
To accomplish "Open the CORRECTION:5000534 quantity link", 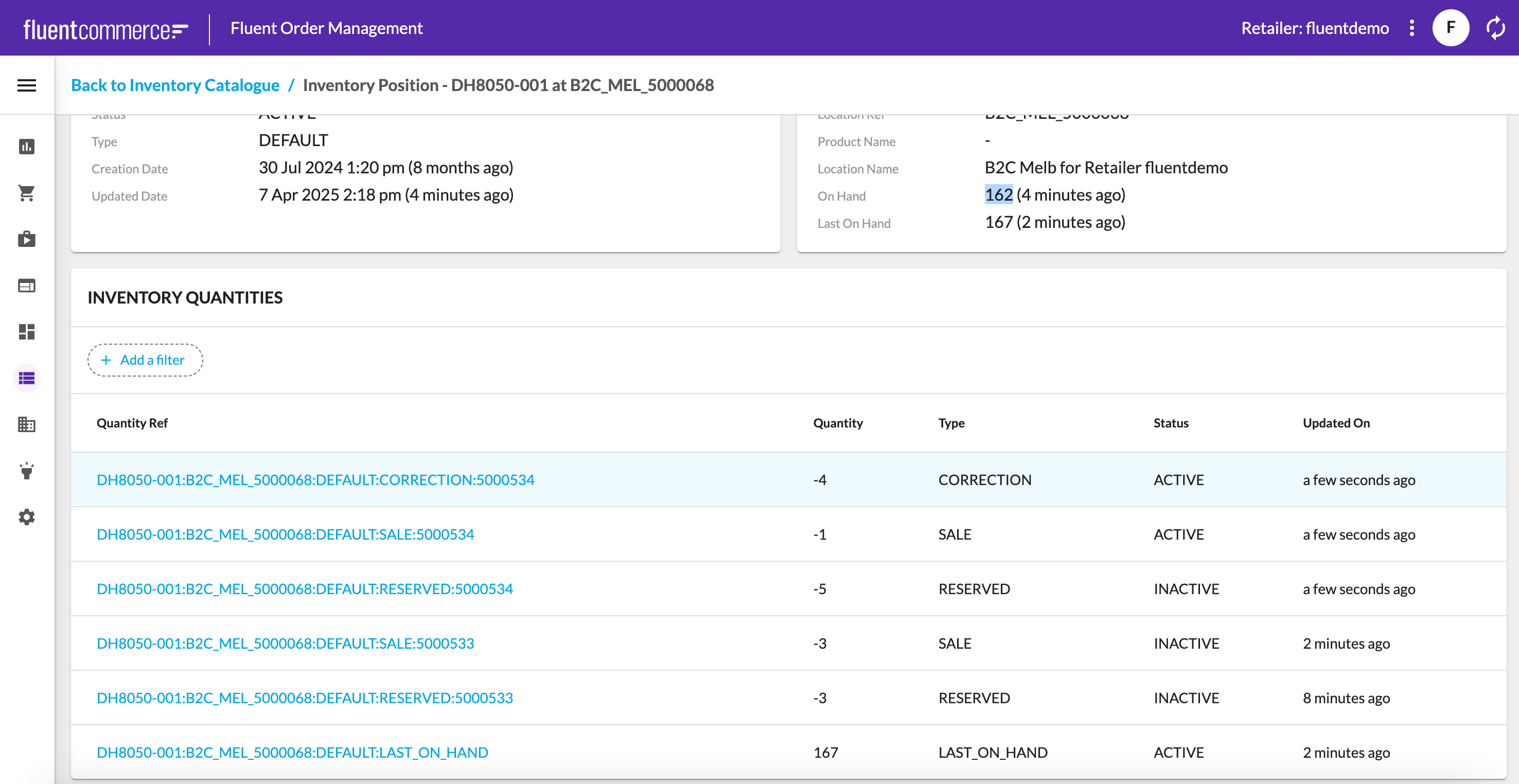I will [x=315, y=479].
